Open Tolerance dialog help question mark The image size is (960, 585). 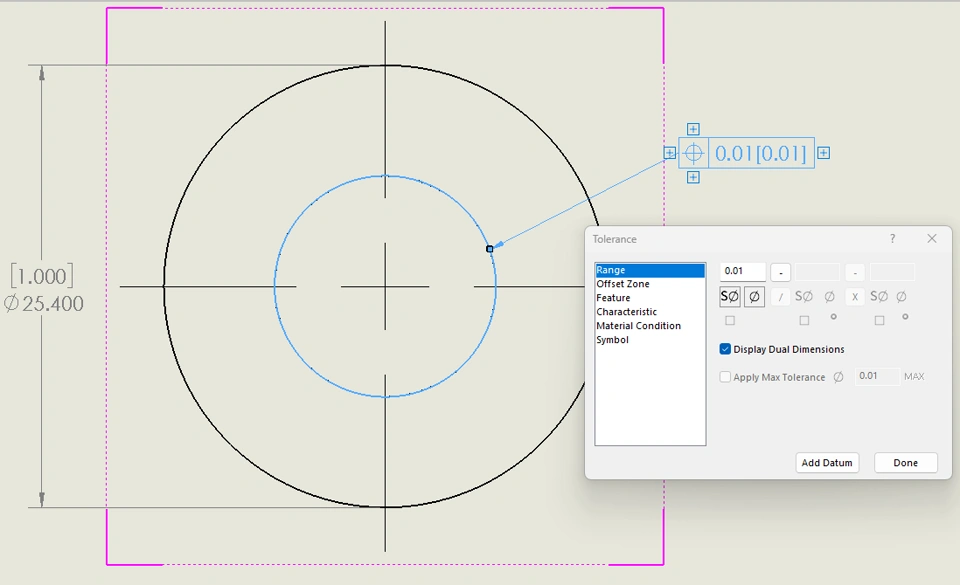pos(893,239)
